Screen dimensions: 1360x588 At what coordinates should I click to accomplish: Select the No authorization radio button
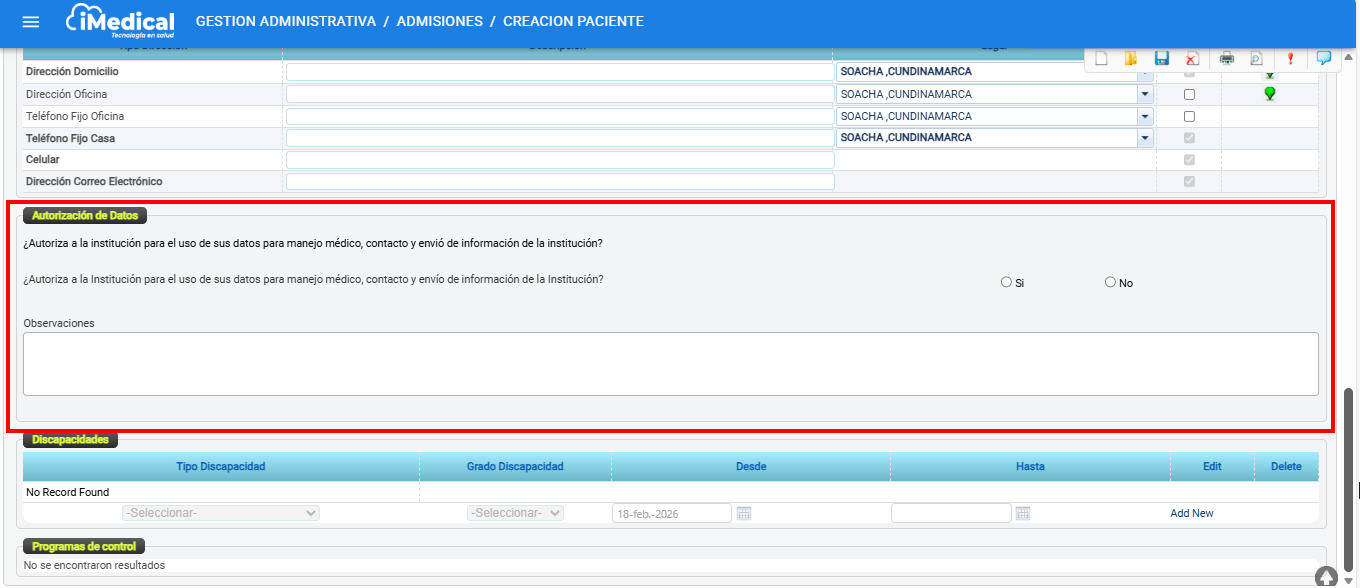pyautogui.click(x=1110, y=282)
